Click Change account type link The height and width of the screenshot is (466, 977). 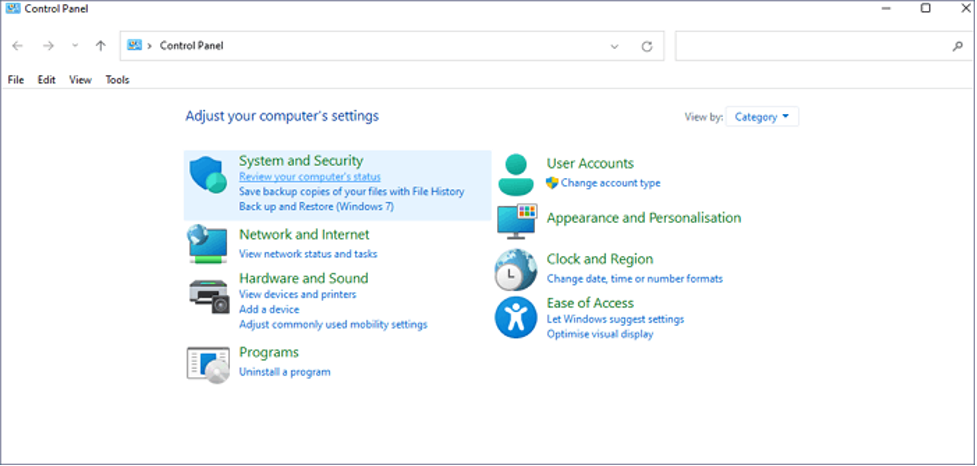(611, 183)
